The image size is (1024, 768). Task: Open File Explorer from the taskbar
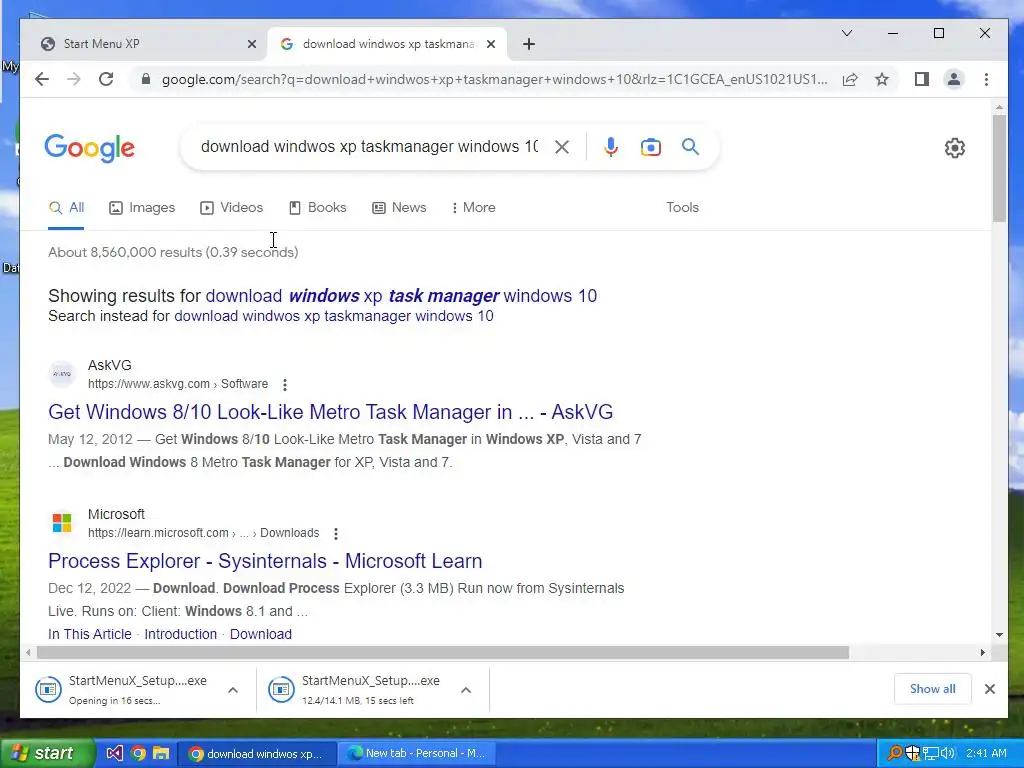[x=161, y=754]
